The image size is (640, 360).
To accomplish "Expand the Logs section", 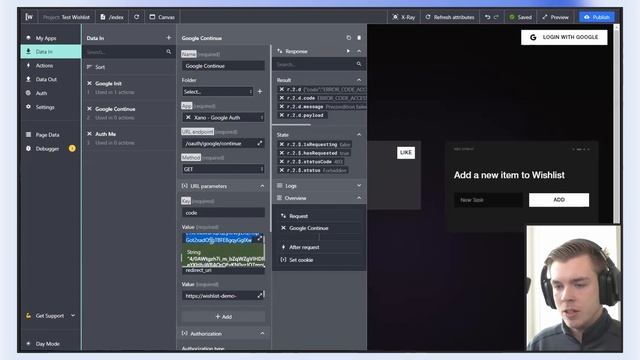I will (359, 186).
